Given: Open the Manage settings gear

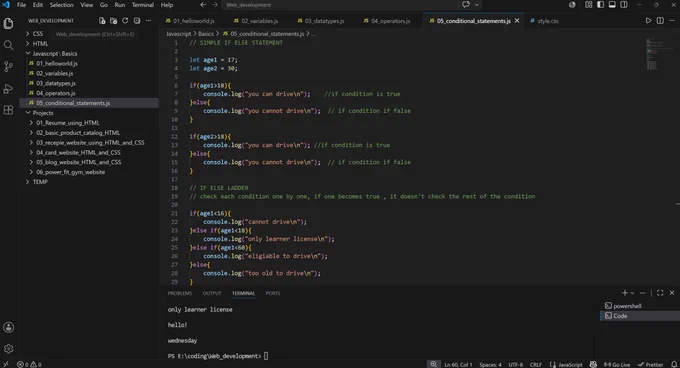Looking at the screenshot, I should click(x=8, y=348).
